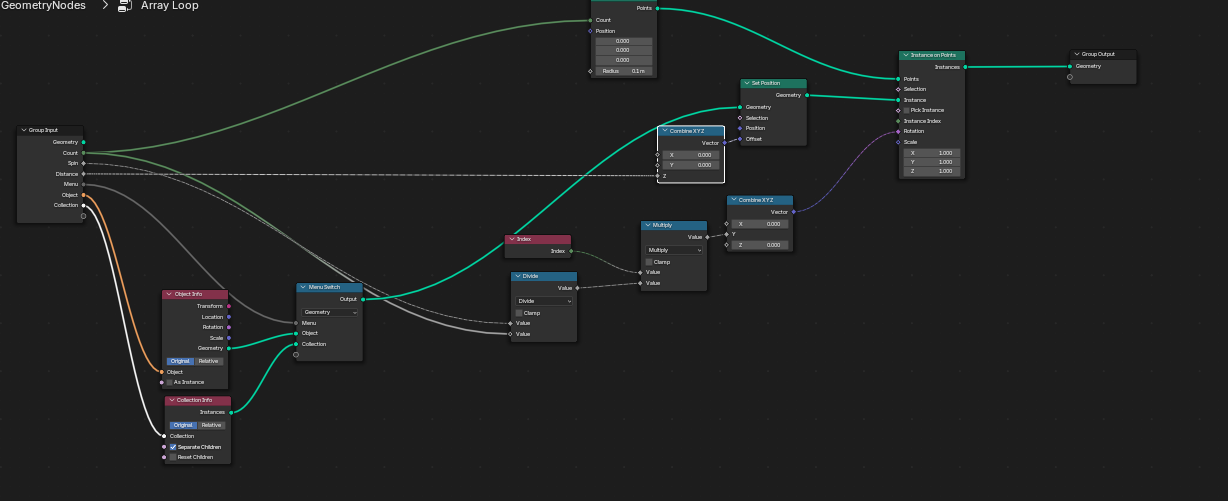The height and width of the screenshot is (501, 1228).
Task: Click the Geometry output socket on Group Input
Action: click(x=83, y=142)
